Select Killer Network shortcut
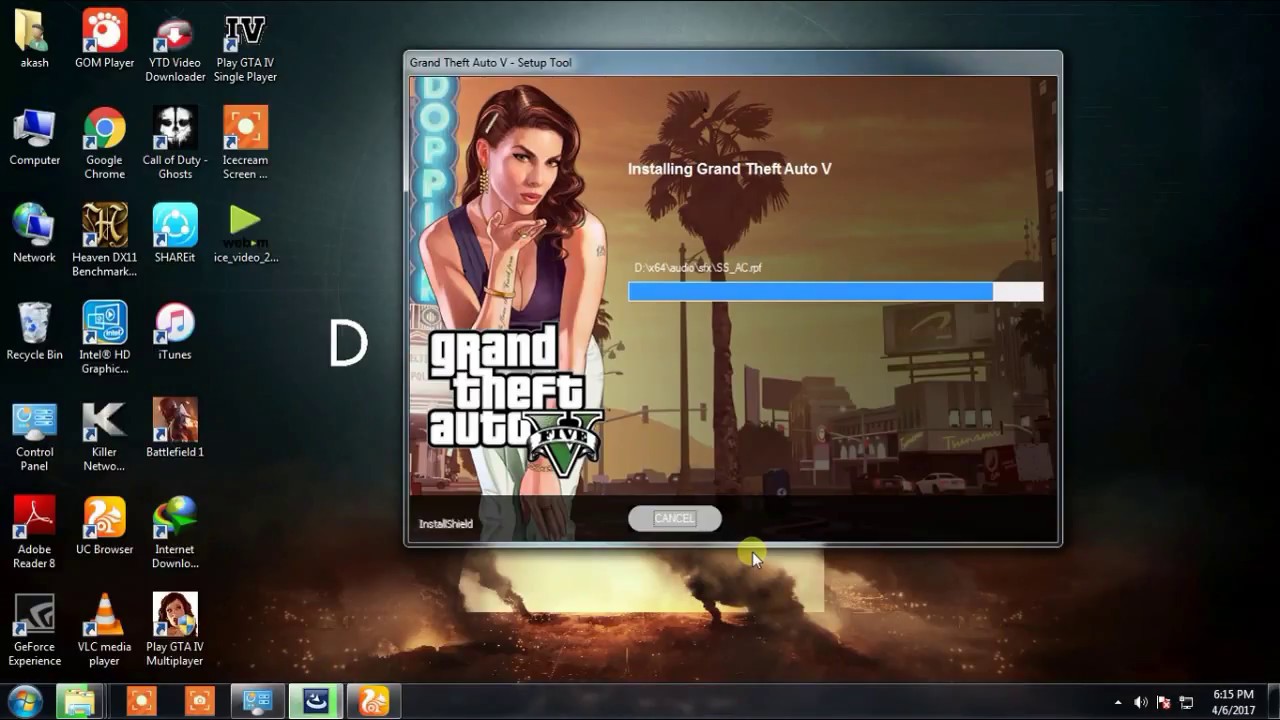The height and width of the screenshot is (720, 1280). pos(104,437)
